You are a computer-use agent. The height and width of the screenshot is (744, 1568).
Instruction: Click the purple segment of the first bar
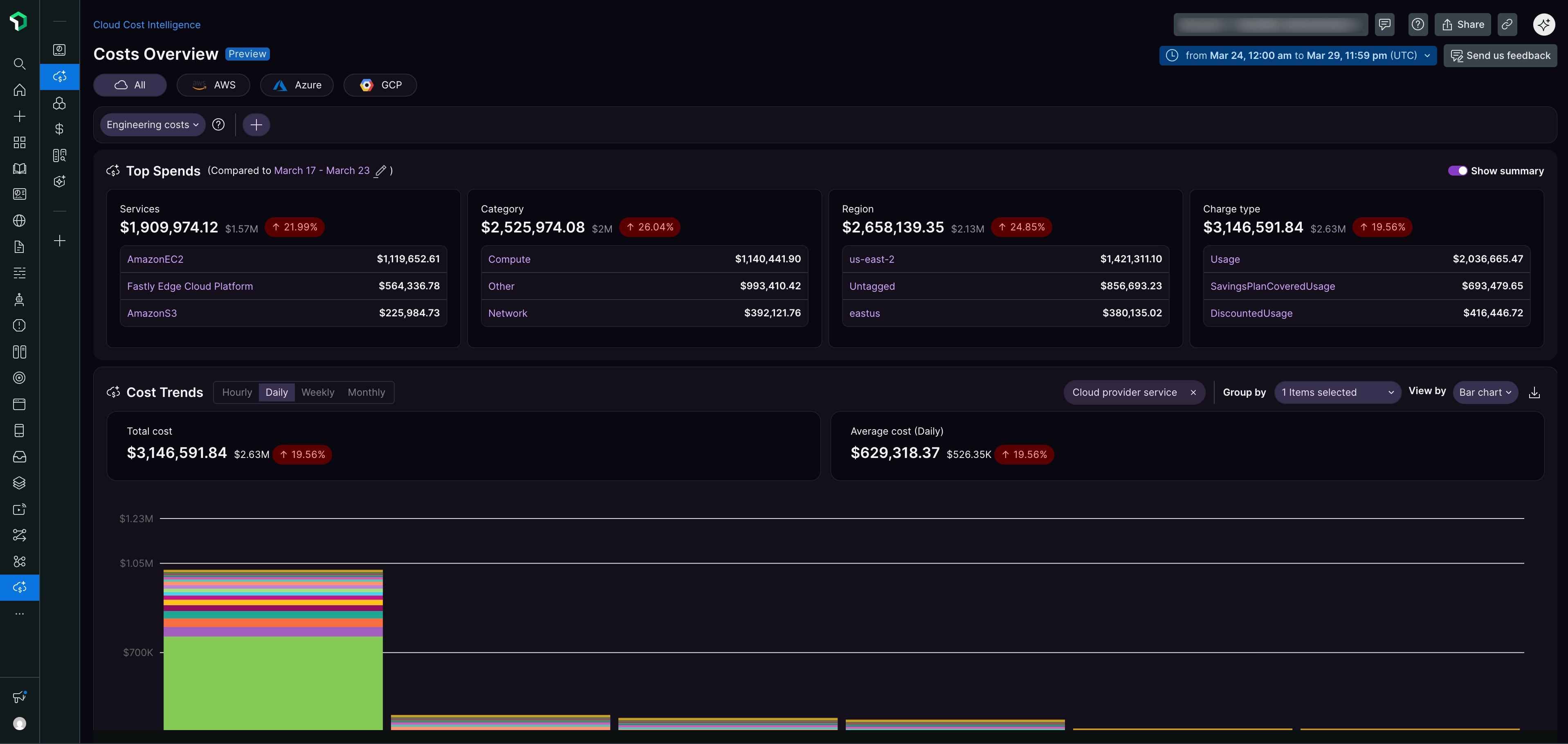click(273, 632)
